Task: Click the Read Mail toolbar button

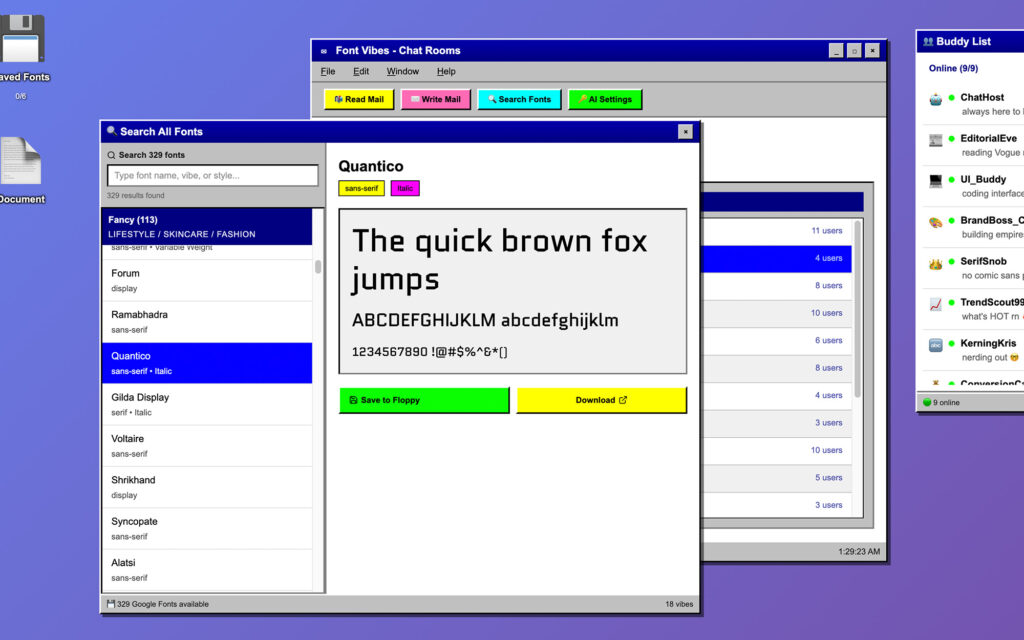Action: coord(359,99)
